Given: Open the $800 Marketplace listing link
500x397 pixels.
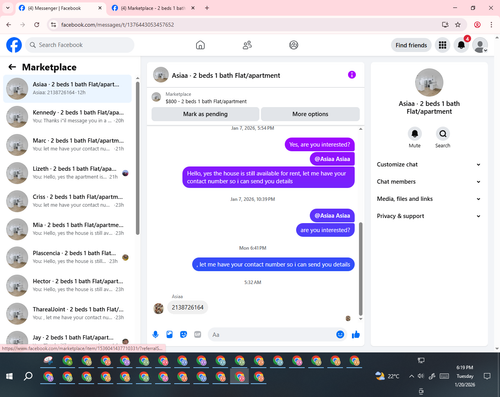Looking at the screenshot, I should [206, 101].
